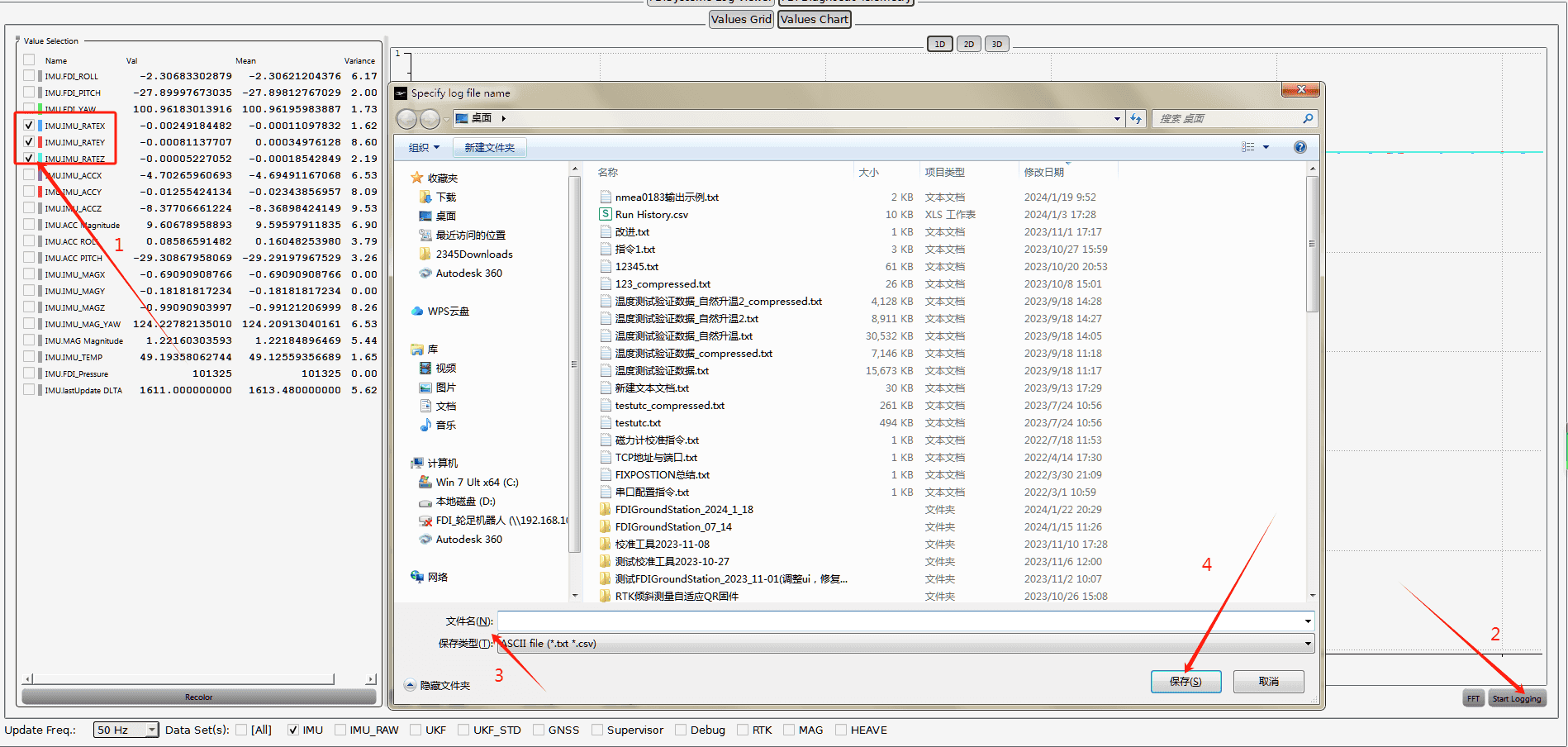
Task: Uncheck the IMU.IMU_RATEX checkbox
Action: coord(29,126)
